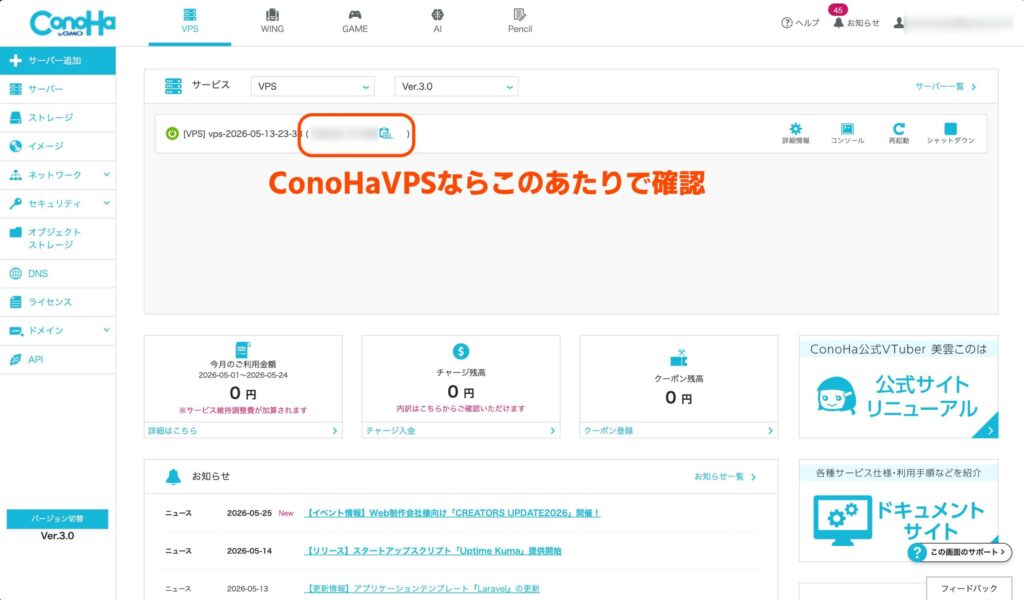Click the 2026-05-25 news date
The width and height of the screenshot is (1024, 600).
point(249,513)
